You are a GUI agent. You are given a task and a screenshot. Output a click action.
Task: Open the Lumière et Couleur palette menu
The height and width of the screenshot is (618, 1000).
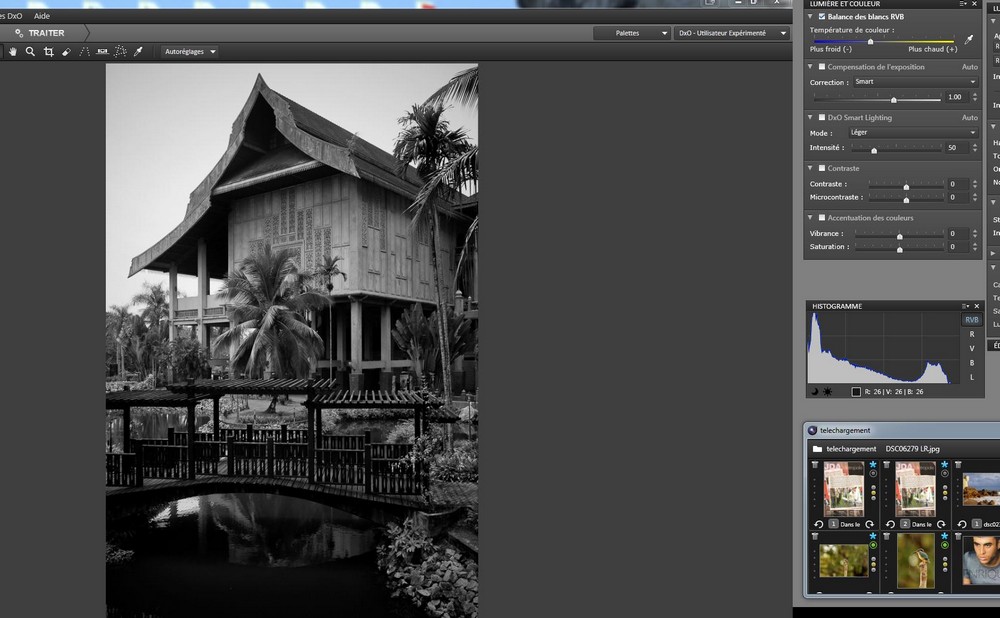(x=963, y=4)
